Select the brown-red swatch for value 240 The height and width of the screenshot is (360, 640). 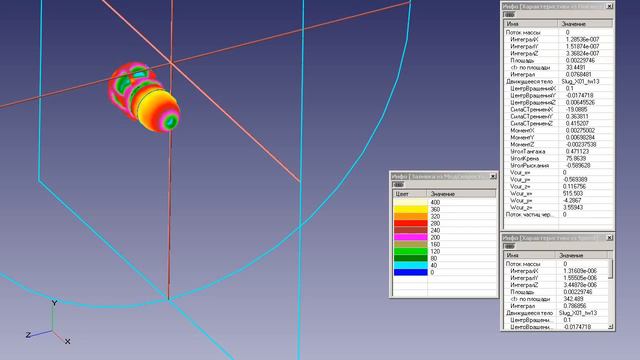pos(411,230)
